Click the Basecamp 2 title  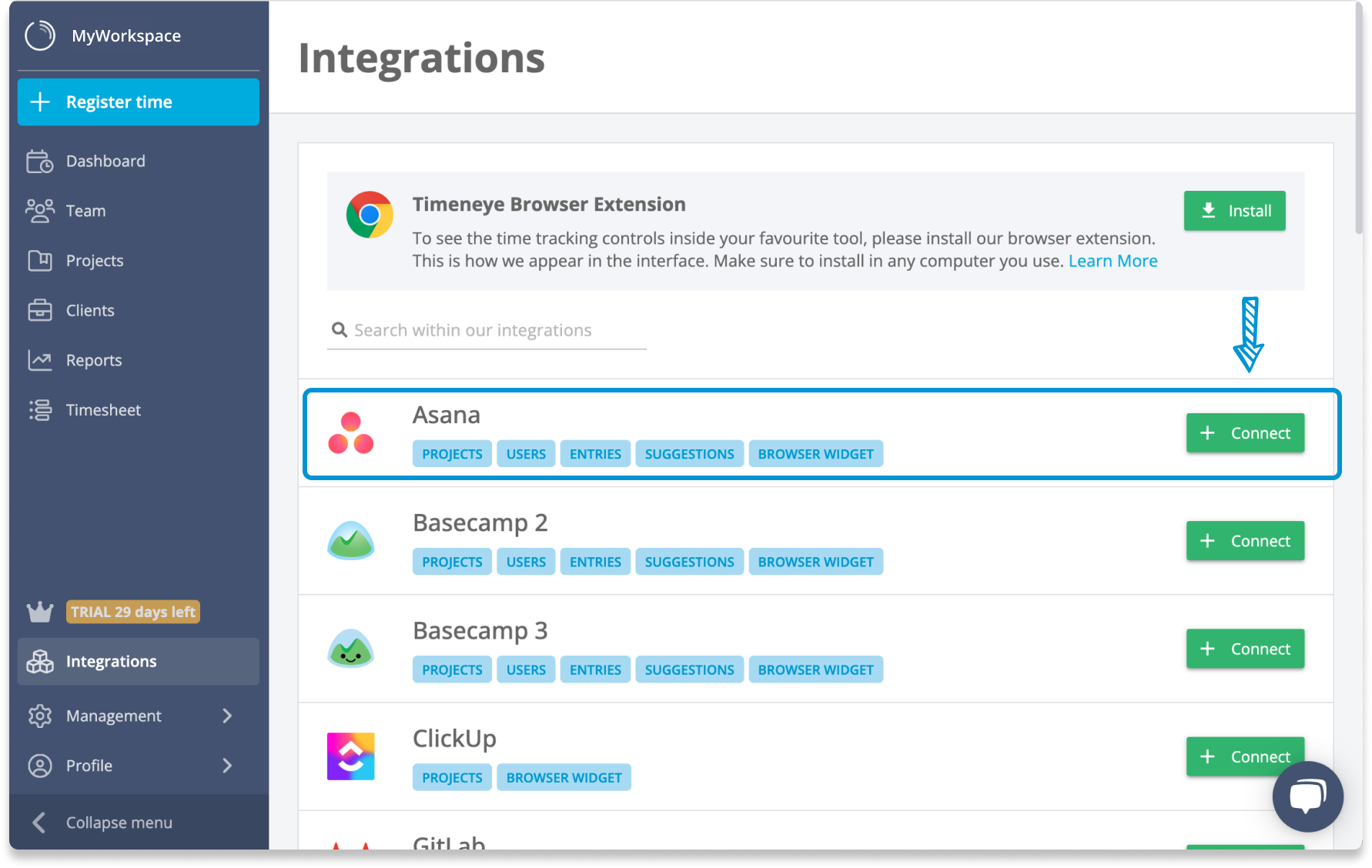[480, 522]
